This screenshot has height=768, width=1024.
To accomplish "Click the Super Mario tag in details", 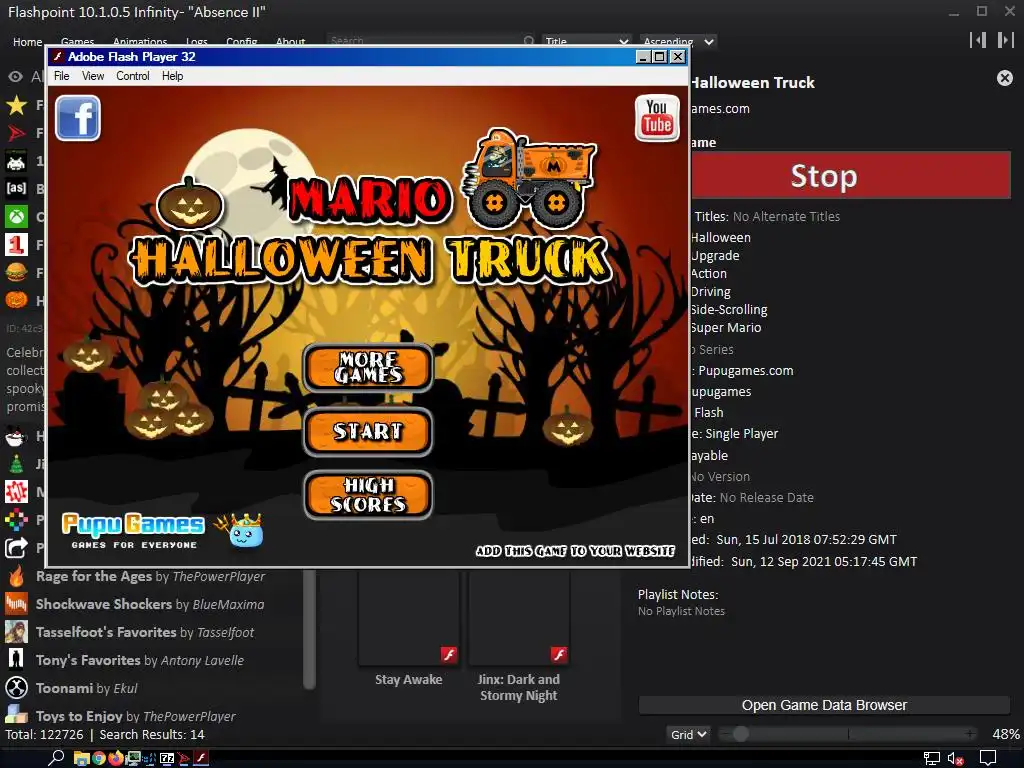I will tap(726, 328).
